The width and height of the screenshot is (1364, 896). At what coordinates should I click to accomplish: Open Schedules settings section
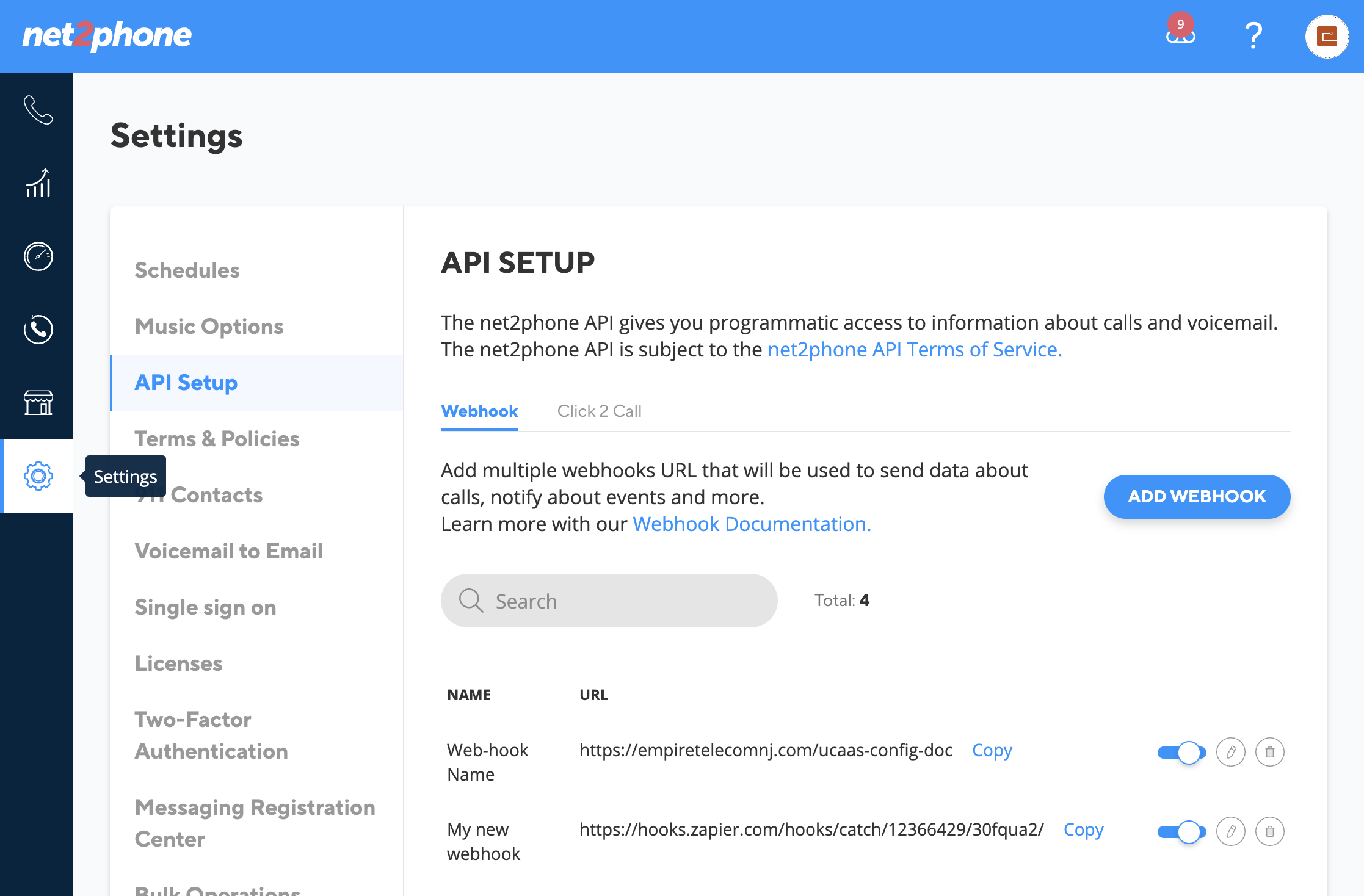(187, 270)
